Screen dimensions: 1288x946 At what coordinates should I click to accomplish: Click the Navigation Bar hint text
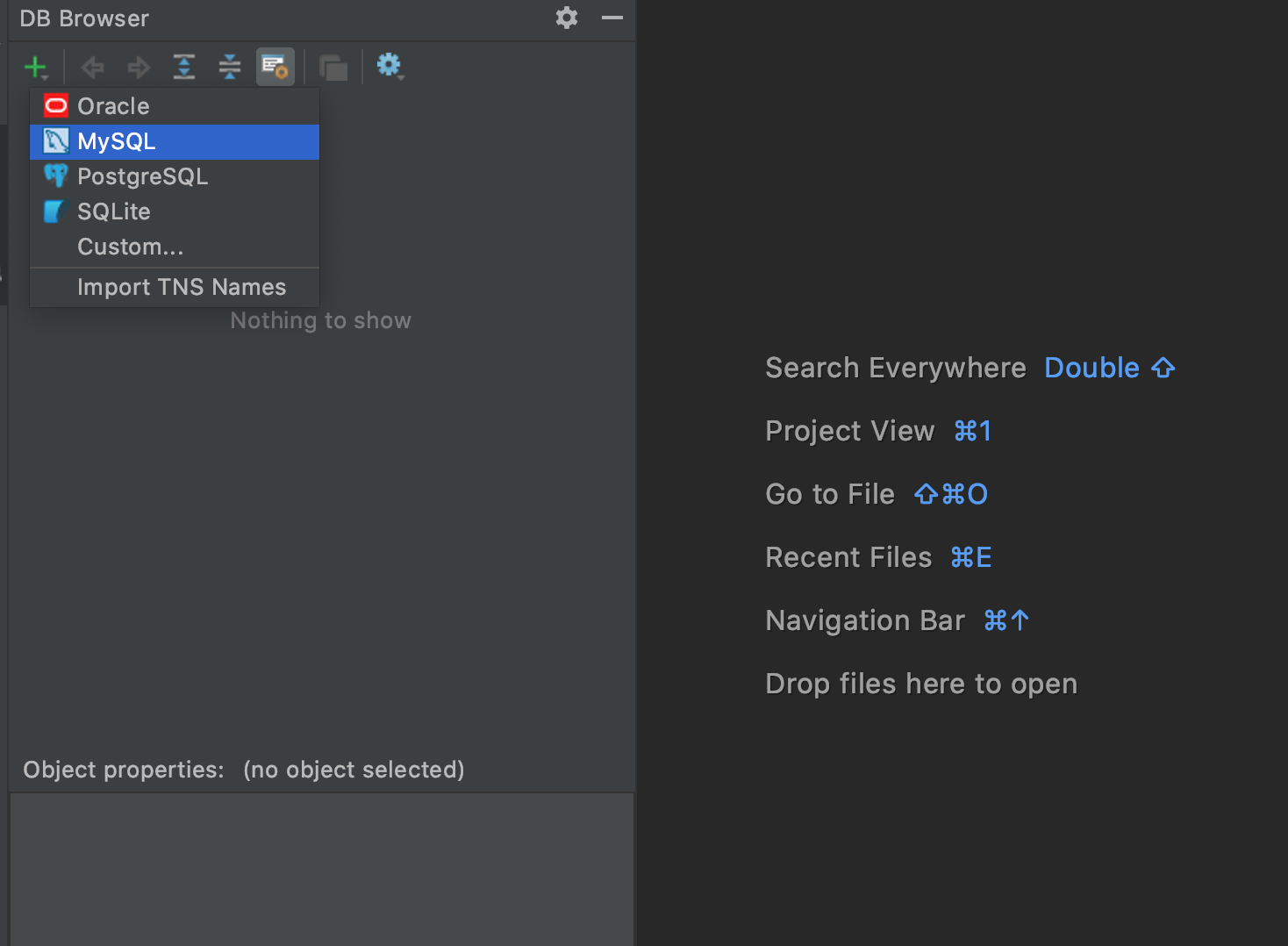pyautogui.click(x=865, y=620)
